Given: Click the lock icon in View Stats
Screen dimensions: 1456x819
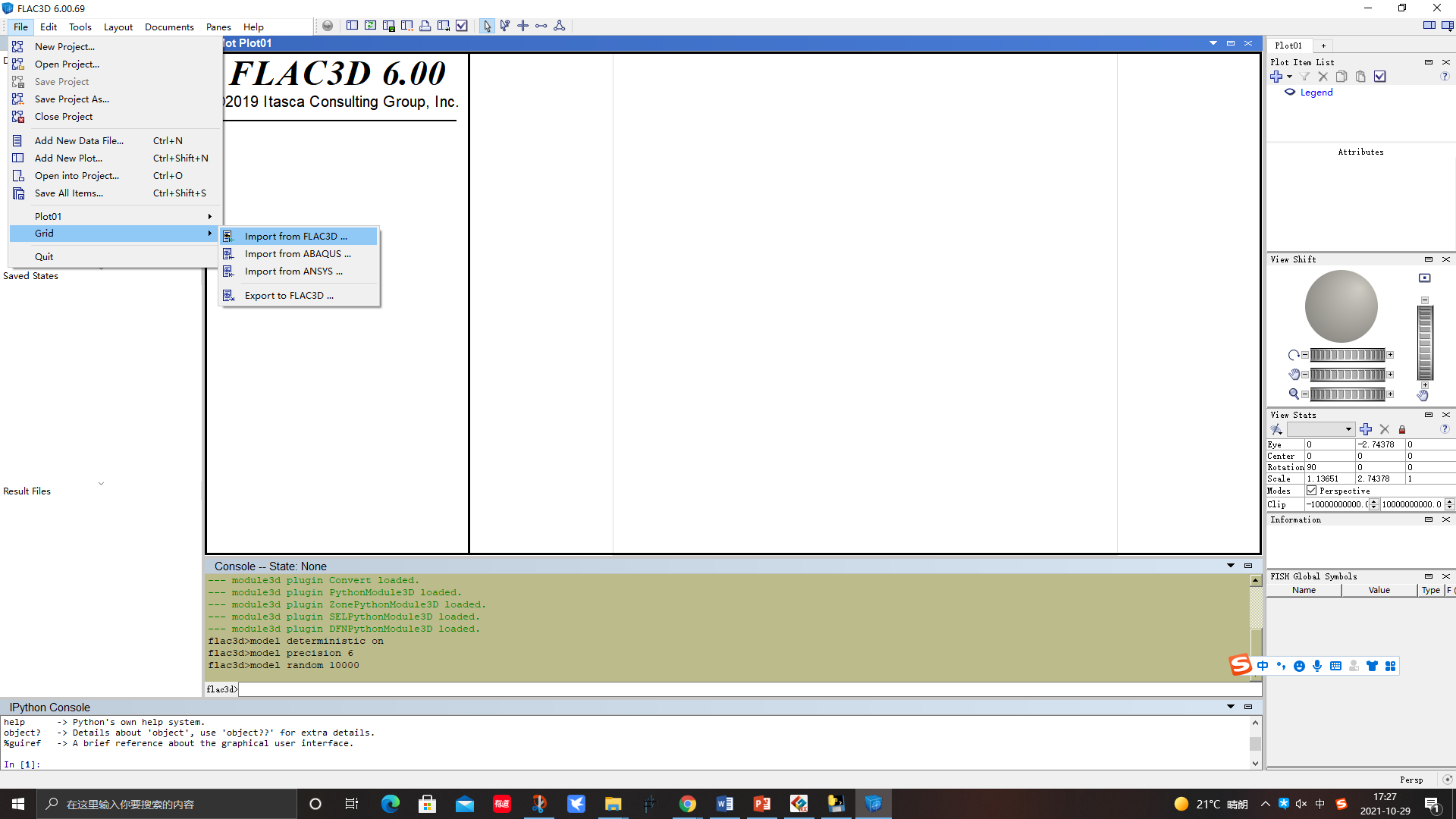Looking at the screenshot, I should point(1402,430).
